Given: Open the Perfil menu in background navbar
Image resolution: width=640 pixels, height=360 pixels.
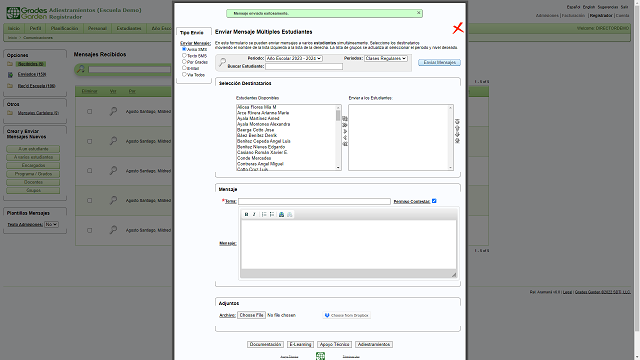Looking at the screenshot, I should click(35, 28).
